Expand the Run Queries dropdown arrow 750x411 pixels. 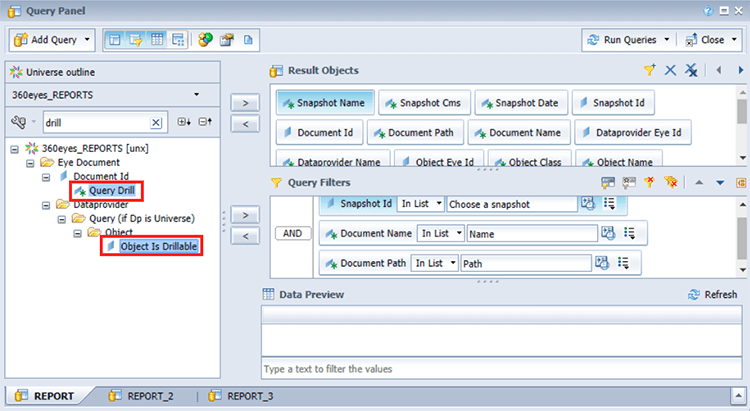point(667,40)
